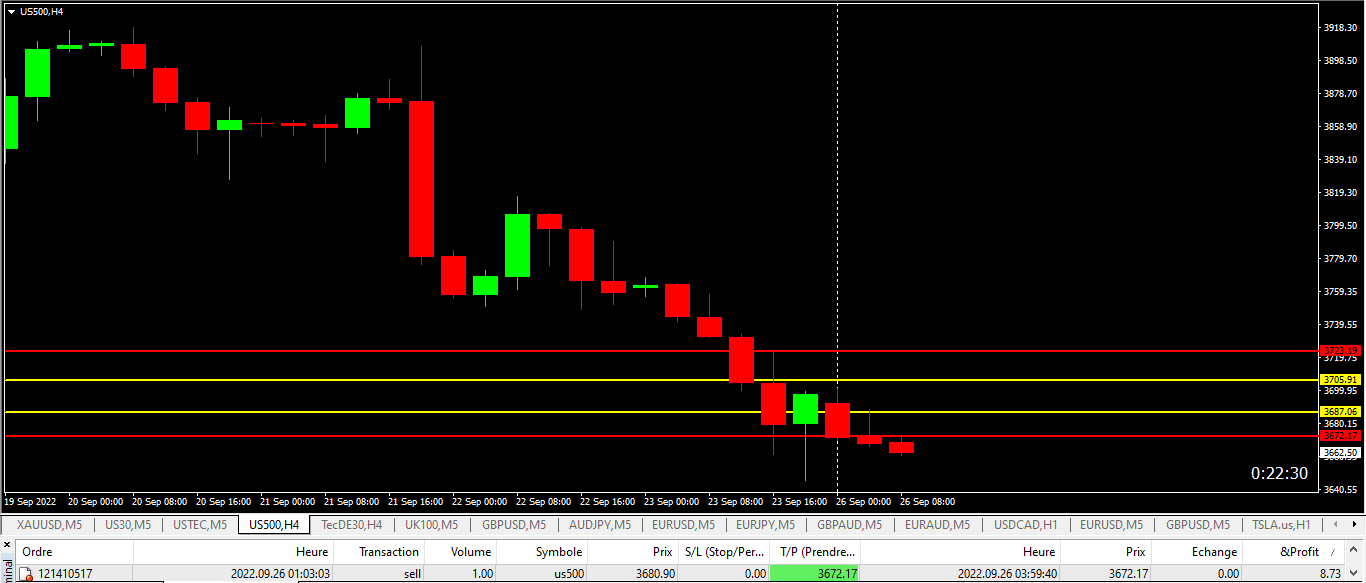Switch to the XAUUSD,M5 chart tab
This screenshot has width=1366, height=583.
[49, 524]
